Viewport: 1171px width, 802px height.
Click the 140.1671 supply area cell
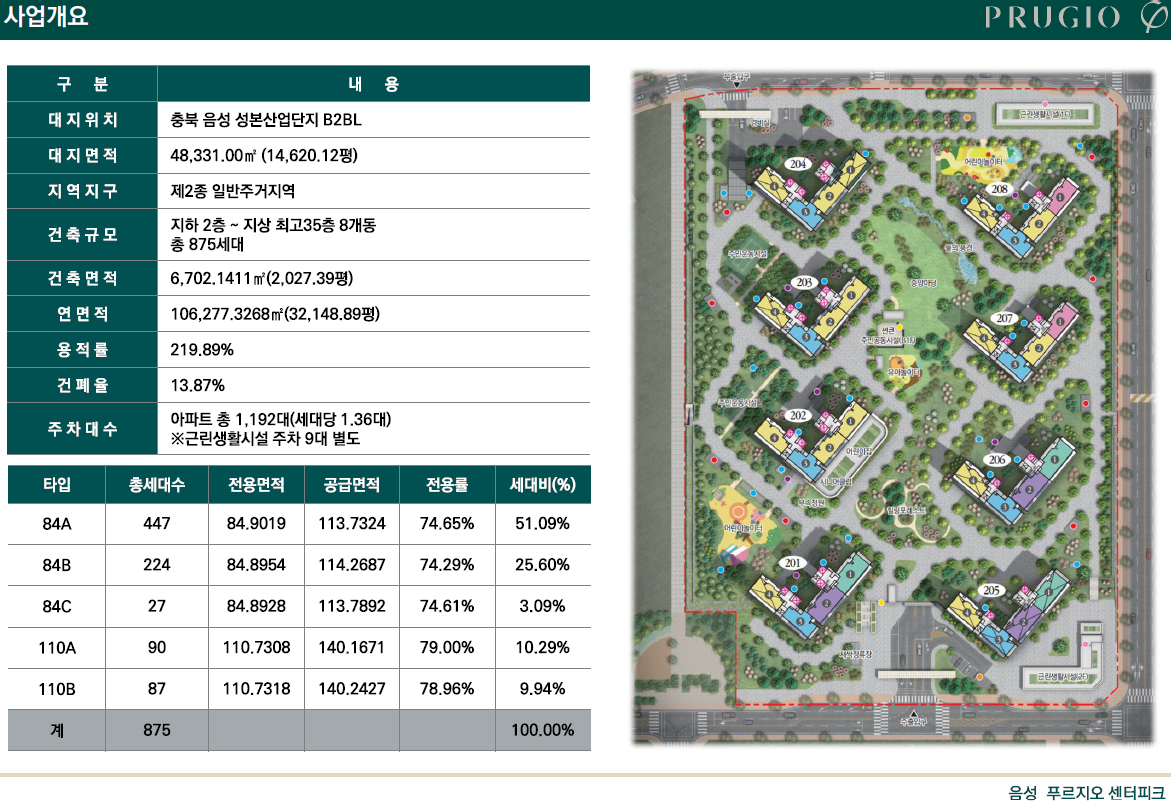click(x=352, y=647)
